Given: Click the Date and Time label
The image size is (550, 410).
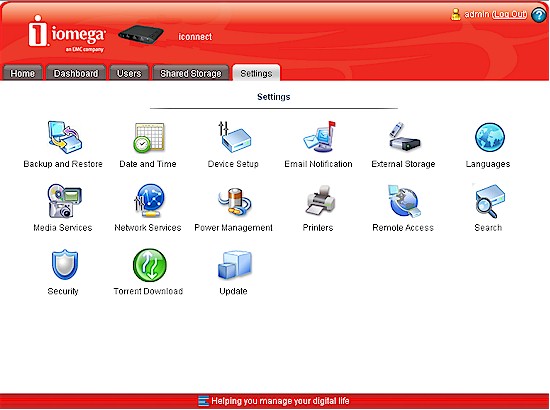Looking at the screenshot, I should point(148,164).
